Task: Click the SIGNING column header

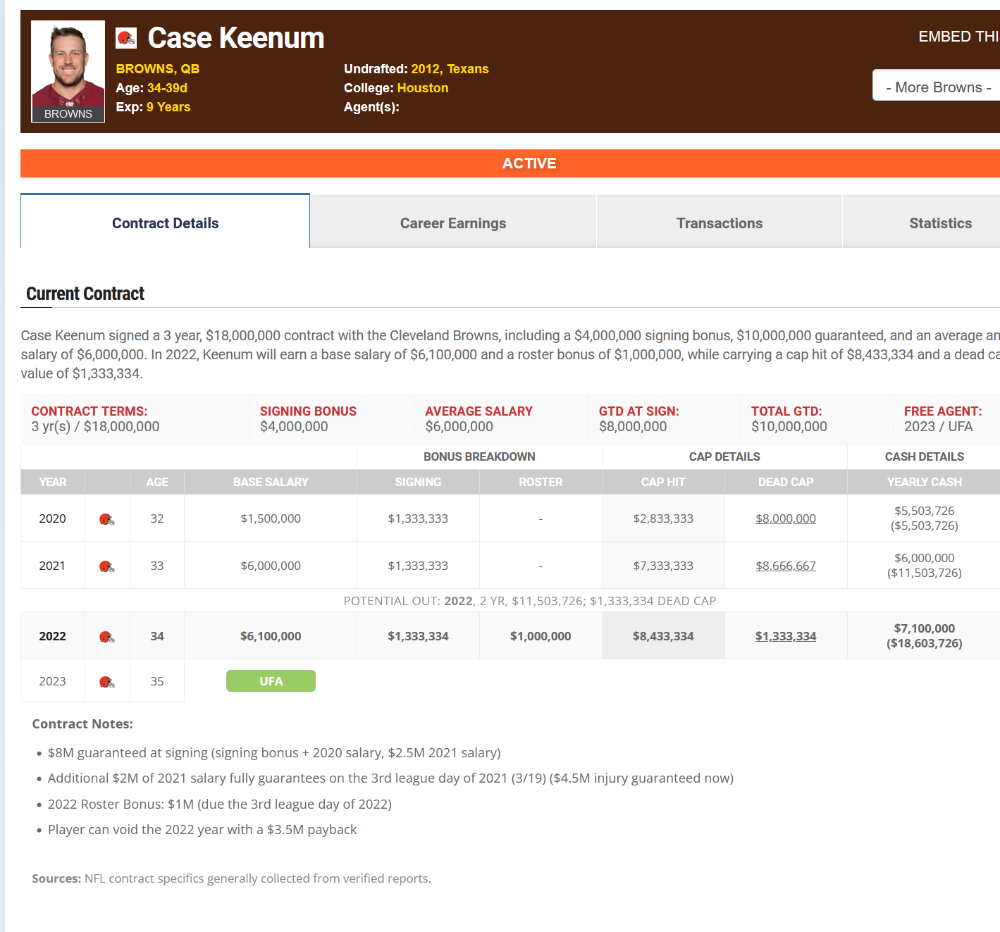Action: tap(418, 482)
